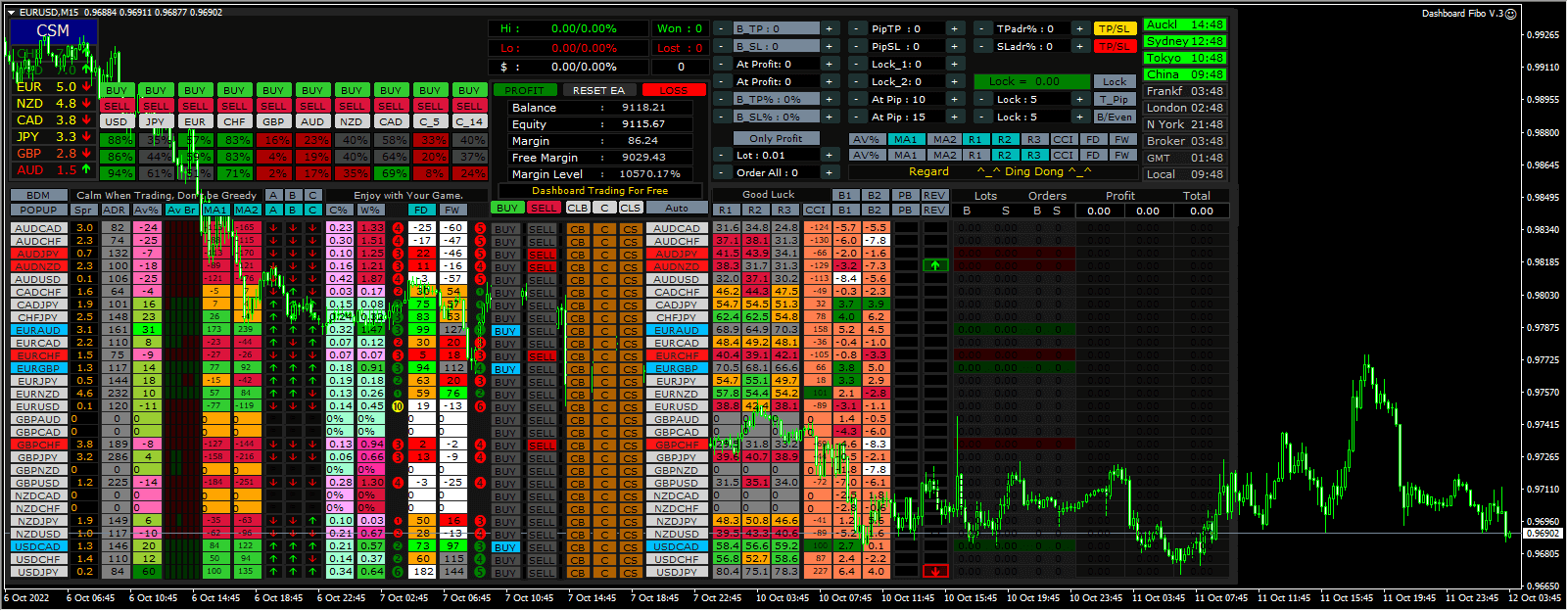The height and width of the screenshot is (611, 1568).
Task: Increase At Pip : 10 with plus button
Action: [954, 99]
